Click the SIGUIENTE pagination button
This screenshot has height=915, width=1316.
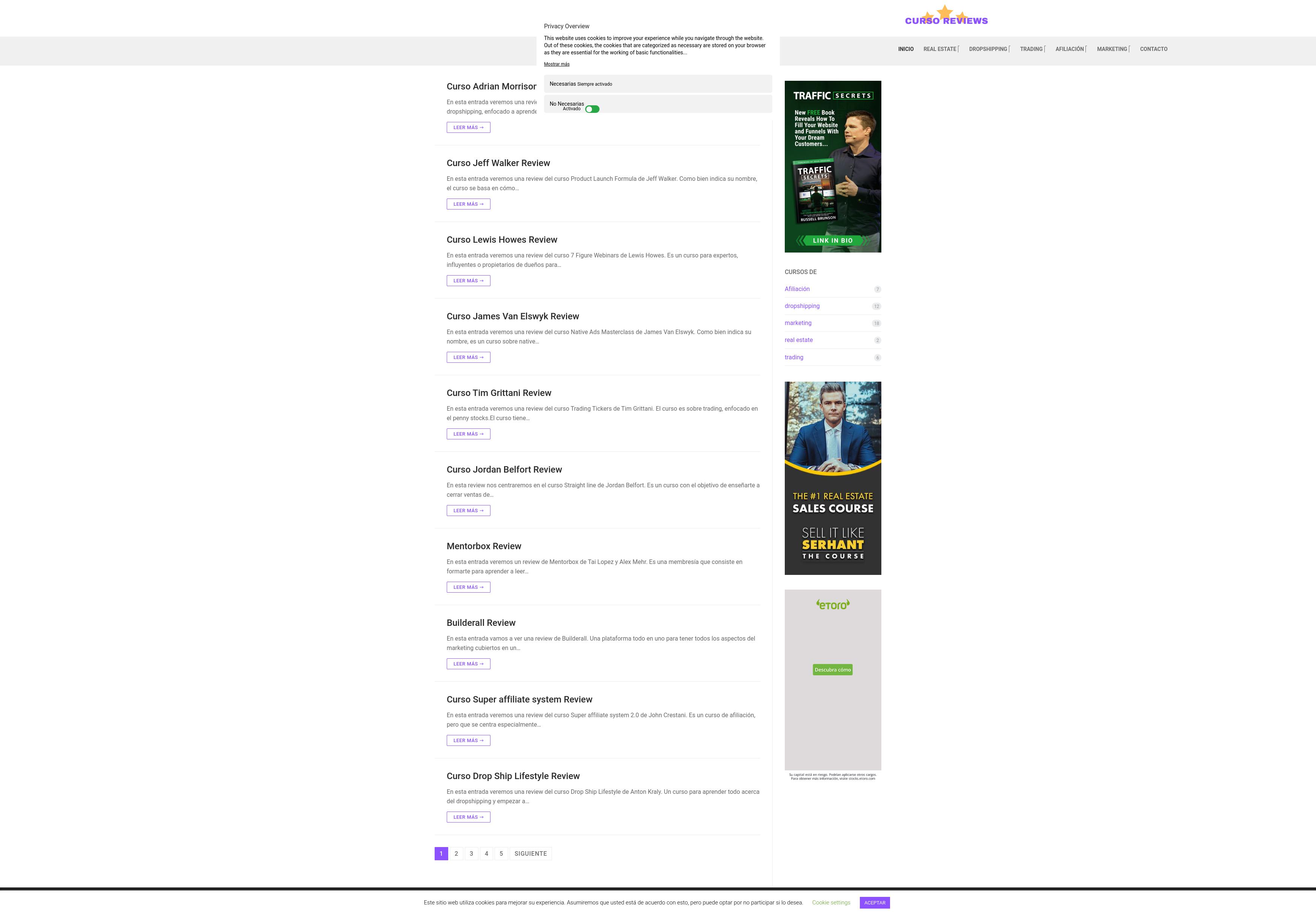[x=530, y=853]
